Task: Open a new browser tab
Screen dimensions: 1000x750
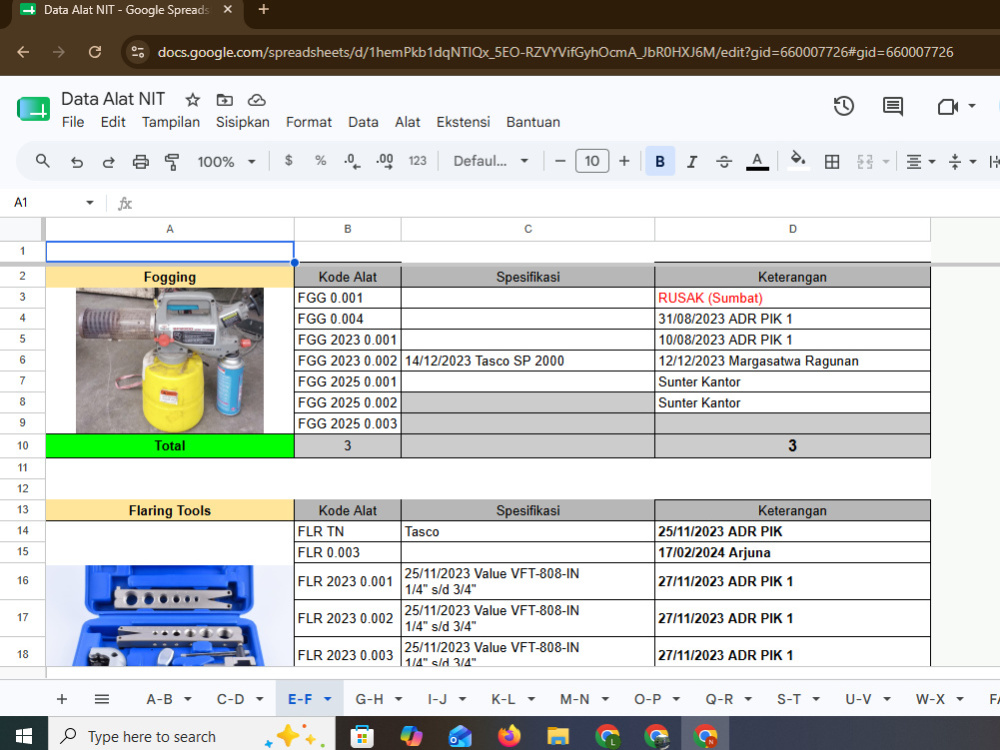Action: click(263, 10)
